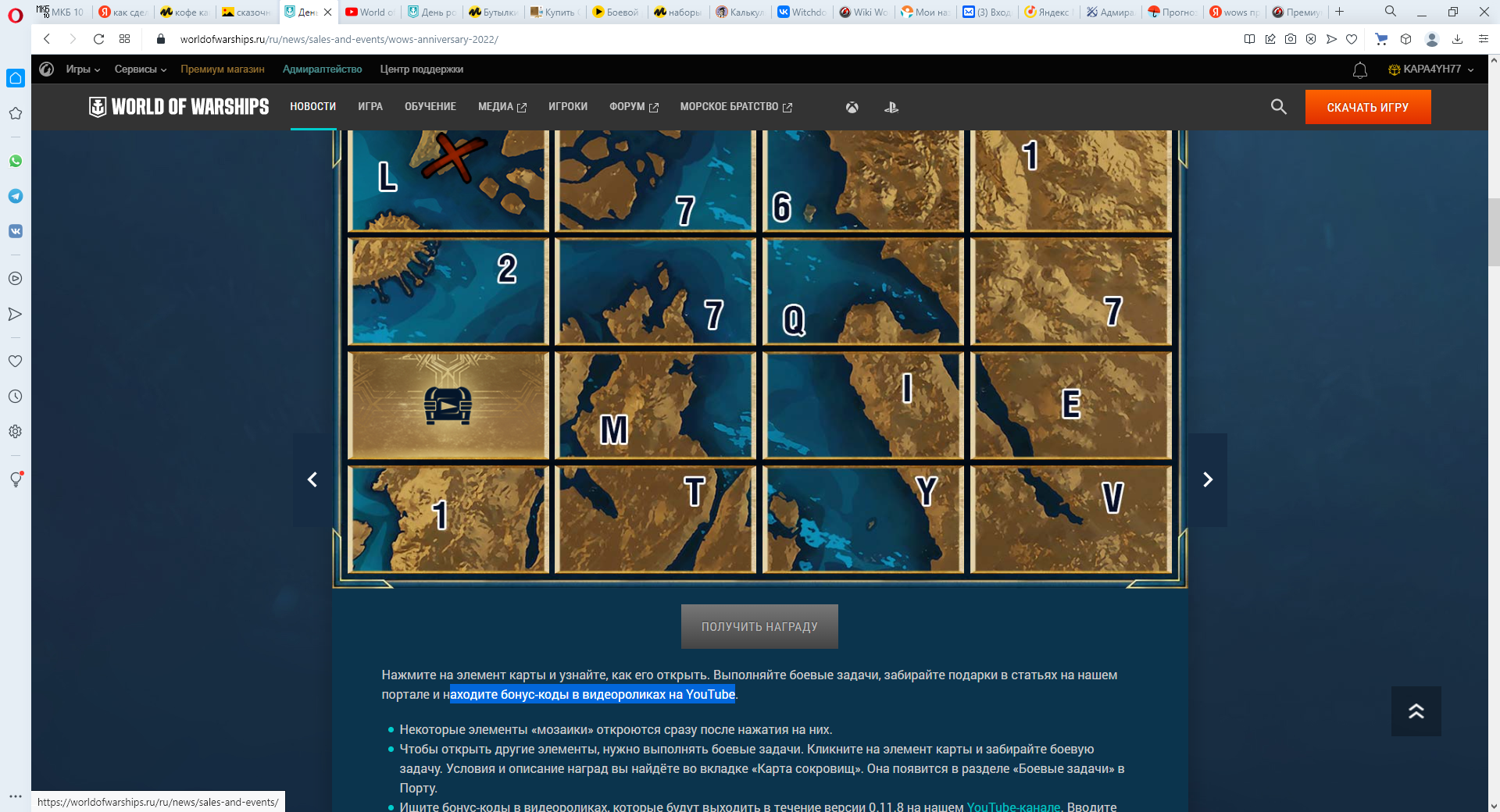Open Telegram in the Opera sidebar

coord(16,196)
